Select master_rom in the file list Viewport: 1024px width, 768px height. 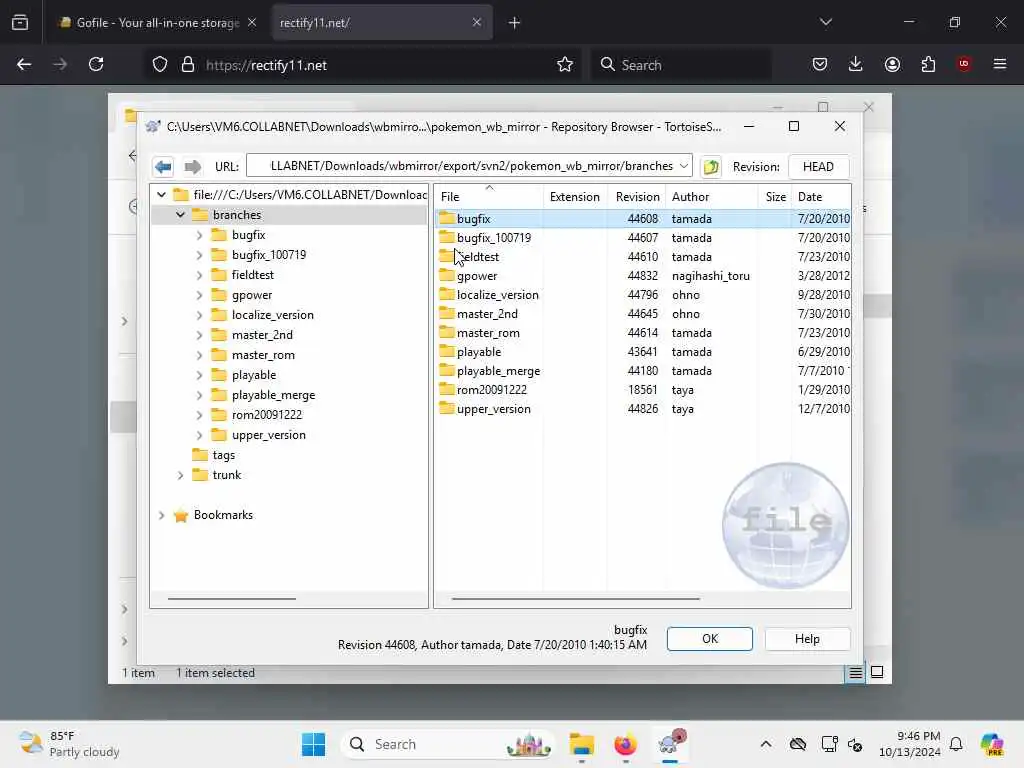coord(488,332)
